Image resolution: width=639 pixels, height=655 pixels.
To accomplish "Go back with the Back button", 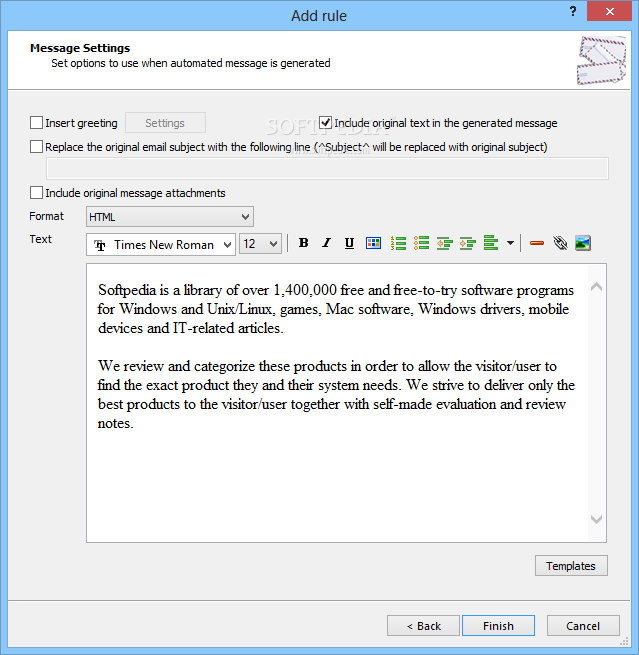I will point(423,626).
